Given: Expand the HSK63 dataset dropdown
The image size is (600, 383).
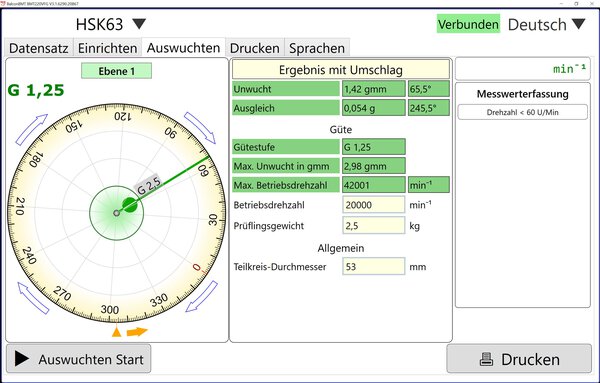Looking at the screenshot, I should (139, 24).
